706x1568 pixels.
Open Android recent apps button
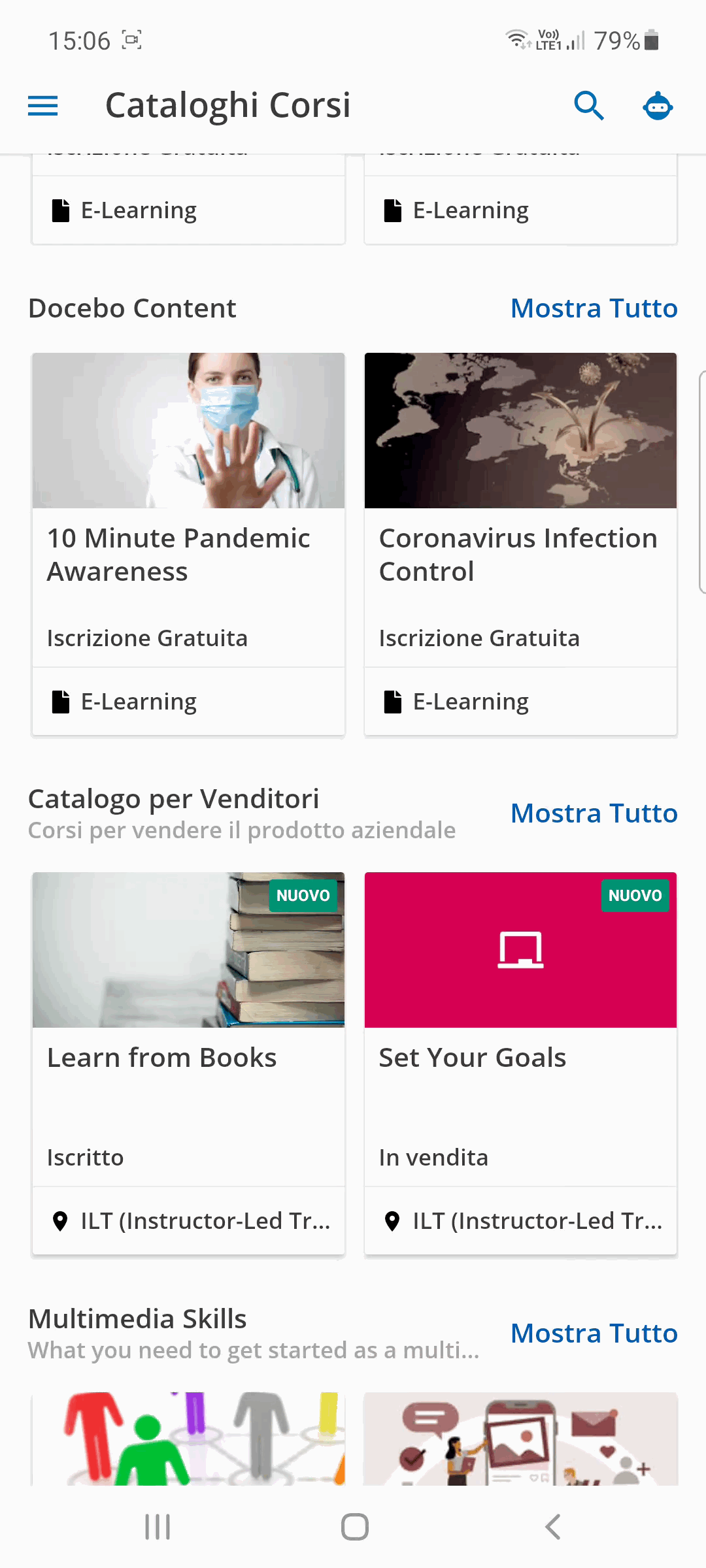pos(158,1527)
